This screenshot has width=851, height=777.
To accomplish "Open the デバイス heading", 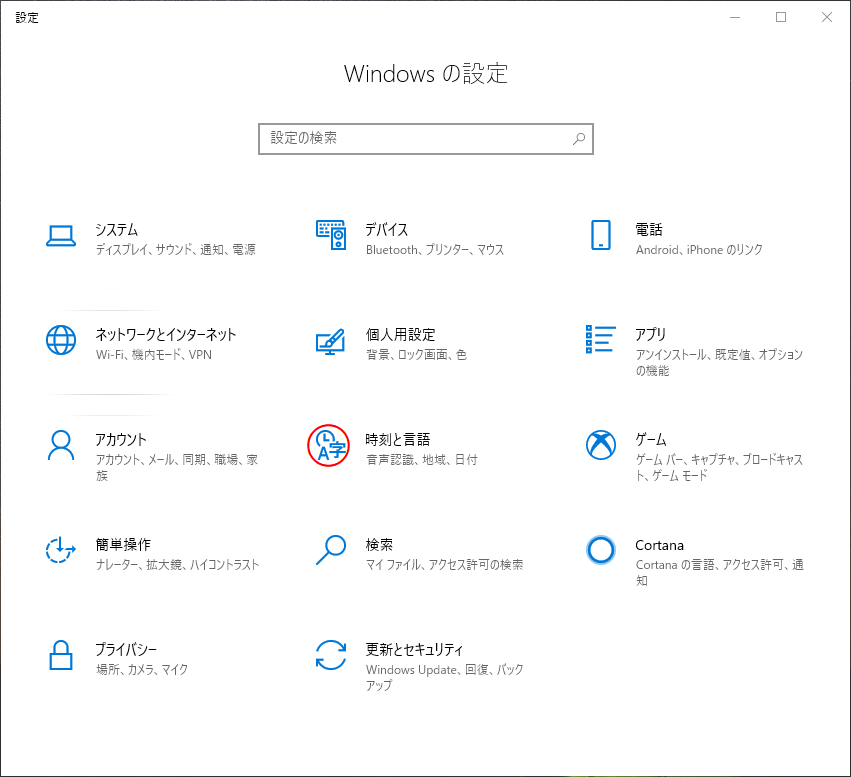I will tap(386, 230).
